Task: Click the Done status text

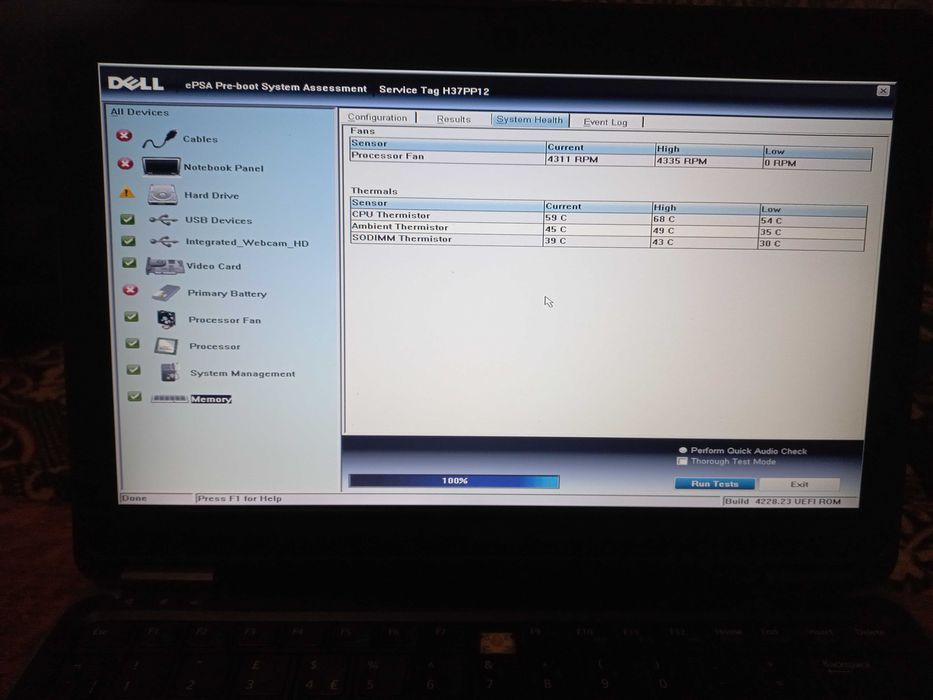Action: pos(134,498)
